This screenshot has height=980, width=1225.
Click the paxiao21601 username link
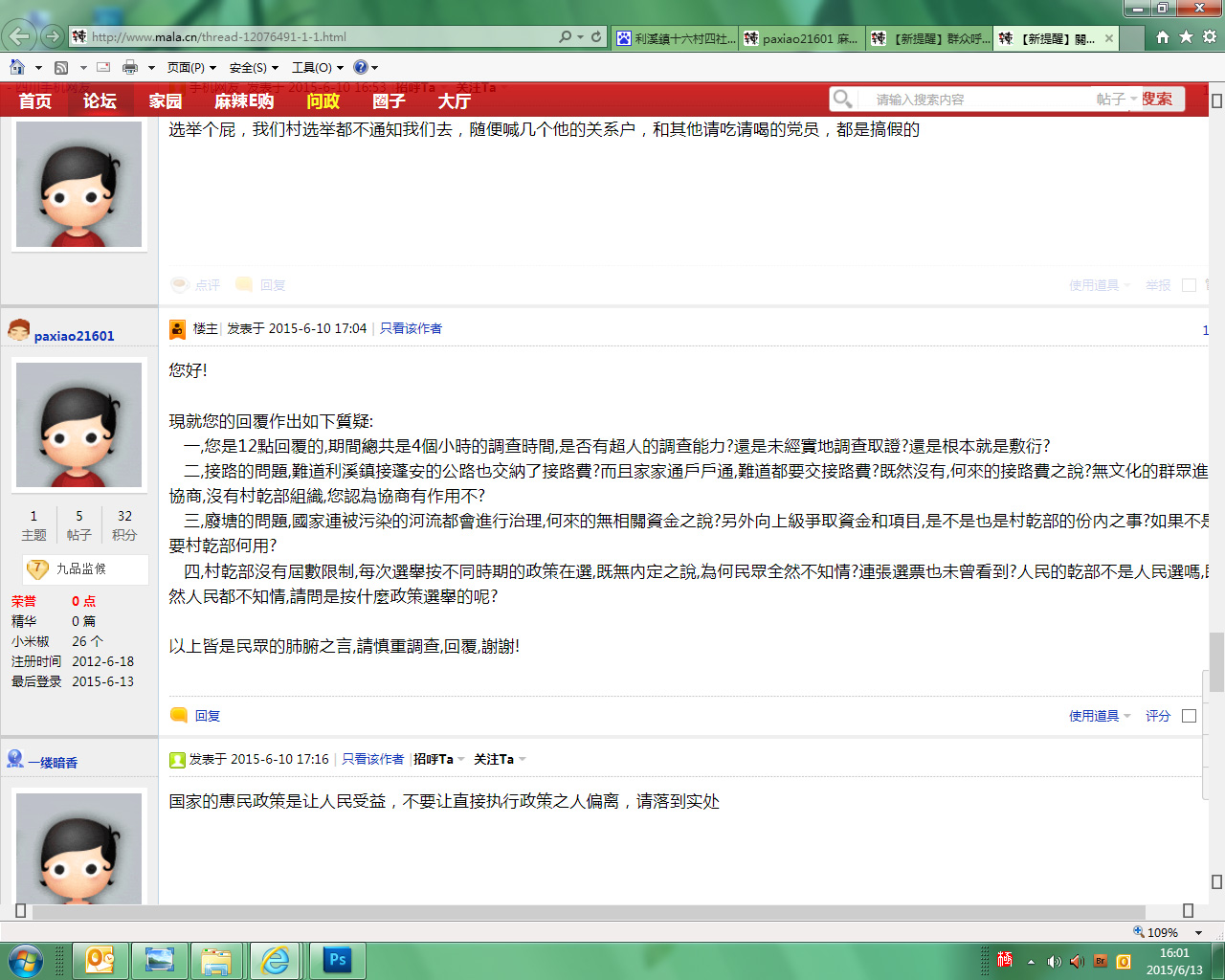pyautogui.click(x=74, y=336)
